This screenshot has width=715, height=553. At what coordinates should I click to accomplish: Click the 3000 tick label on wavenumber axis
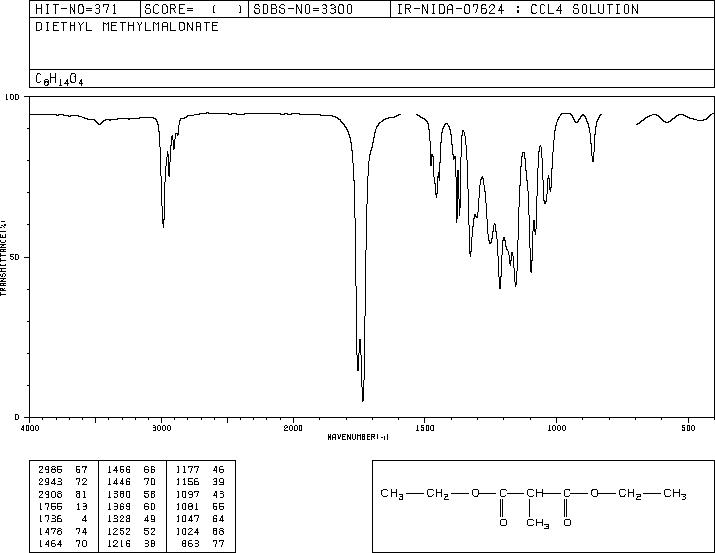click(161, 428)
